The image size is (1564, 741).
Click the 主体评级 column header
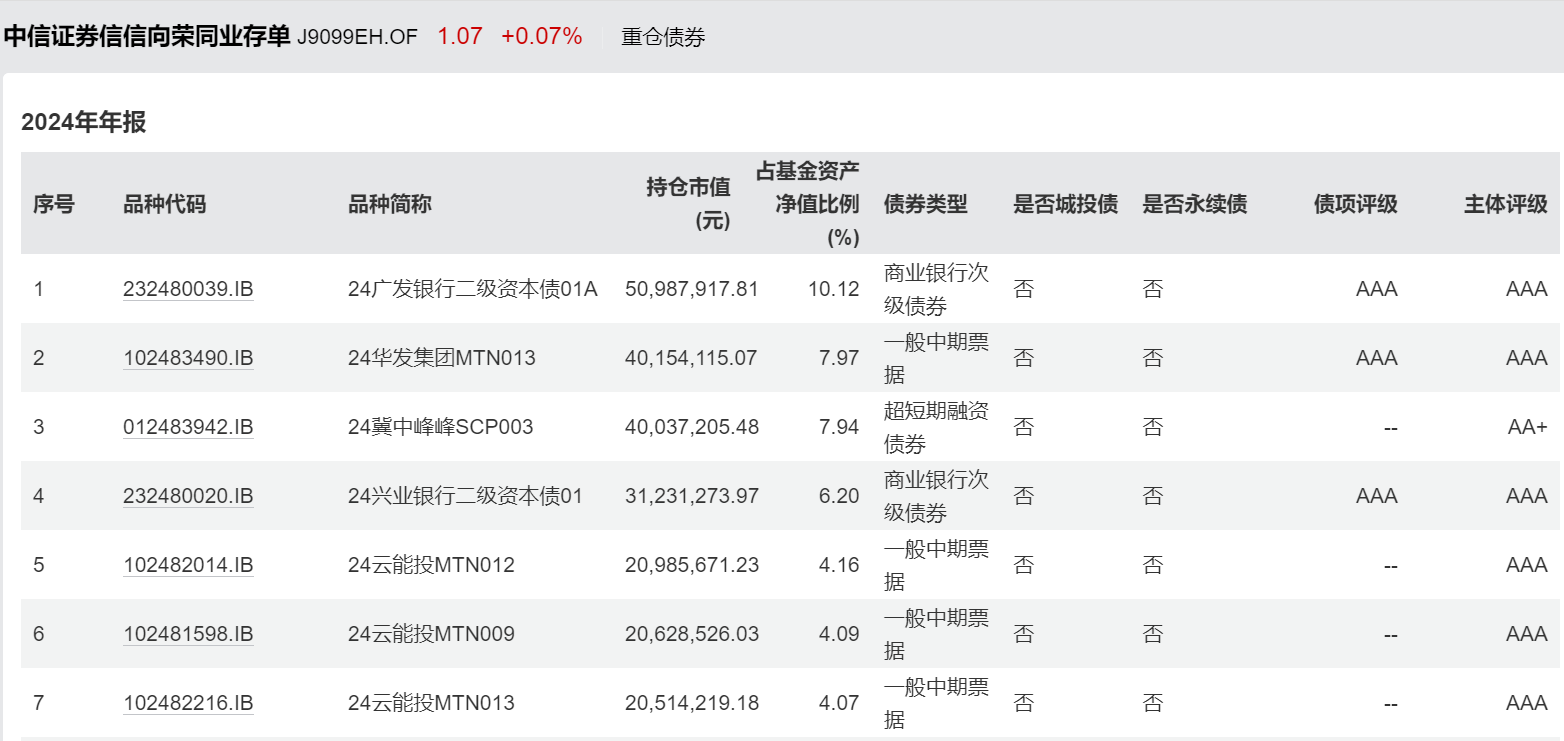[x=1505, y=205]
